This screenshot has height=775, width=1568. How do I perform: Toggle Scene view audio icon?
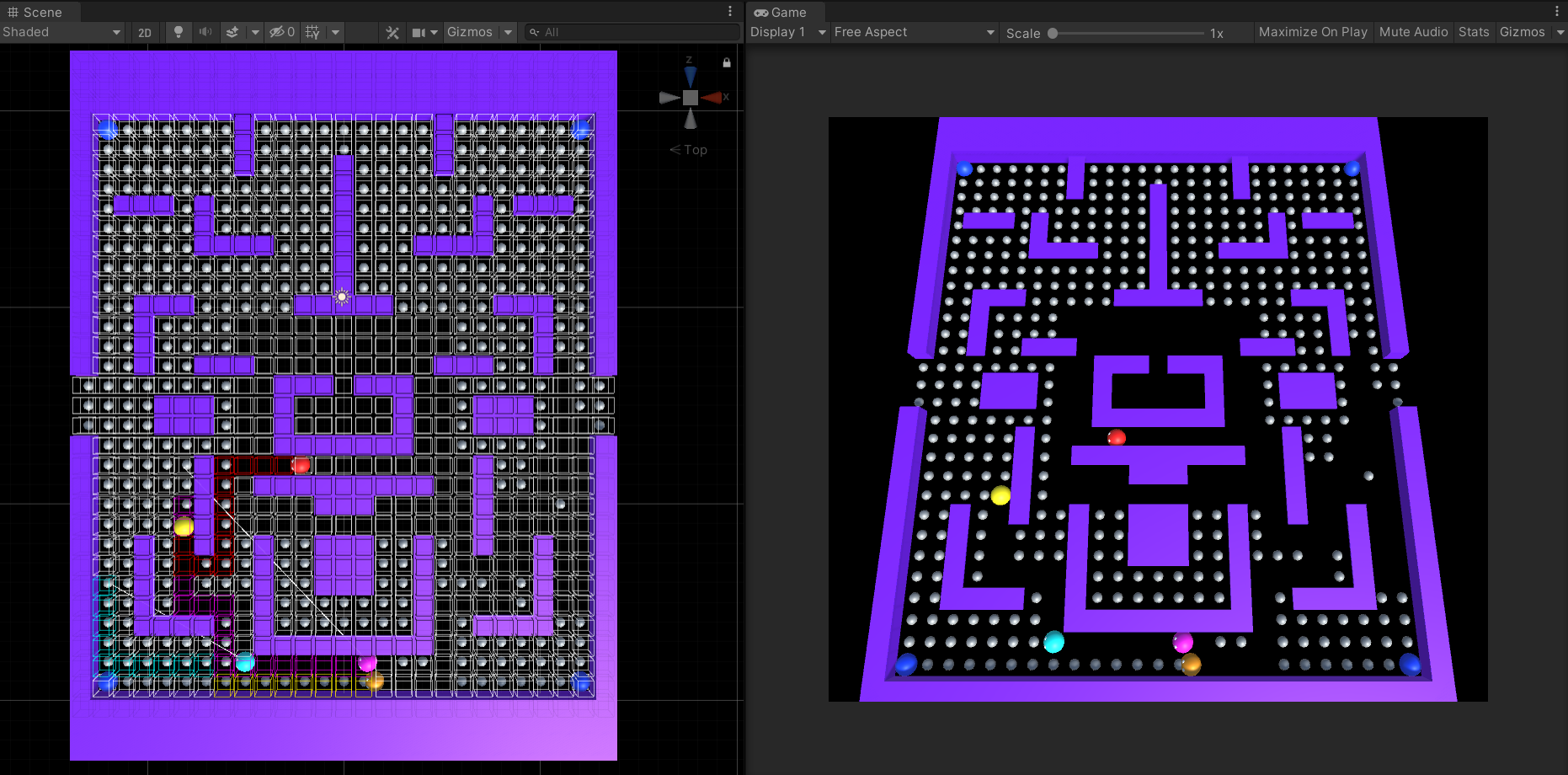[205, 32]
